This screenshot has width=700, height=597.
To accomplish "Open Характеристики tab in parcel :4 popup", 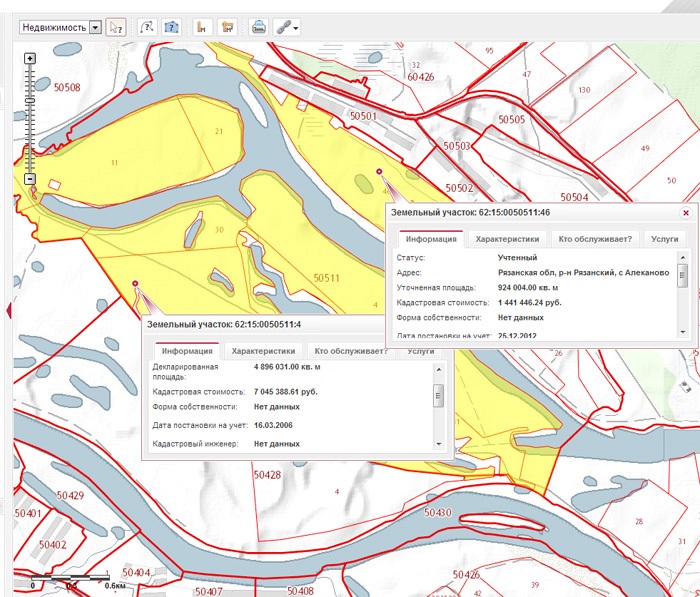I will click(265, 351).
